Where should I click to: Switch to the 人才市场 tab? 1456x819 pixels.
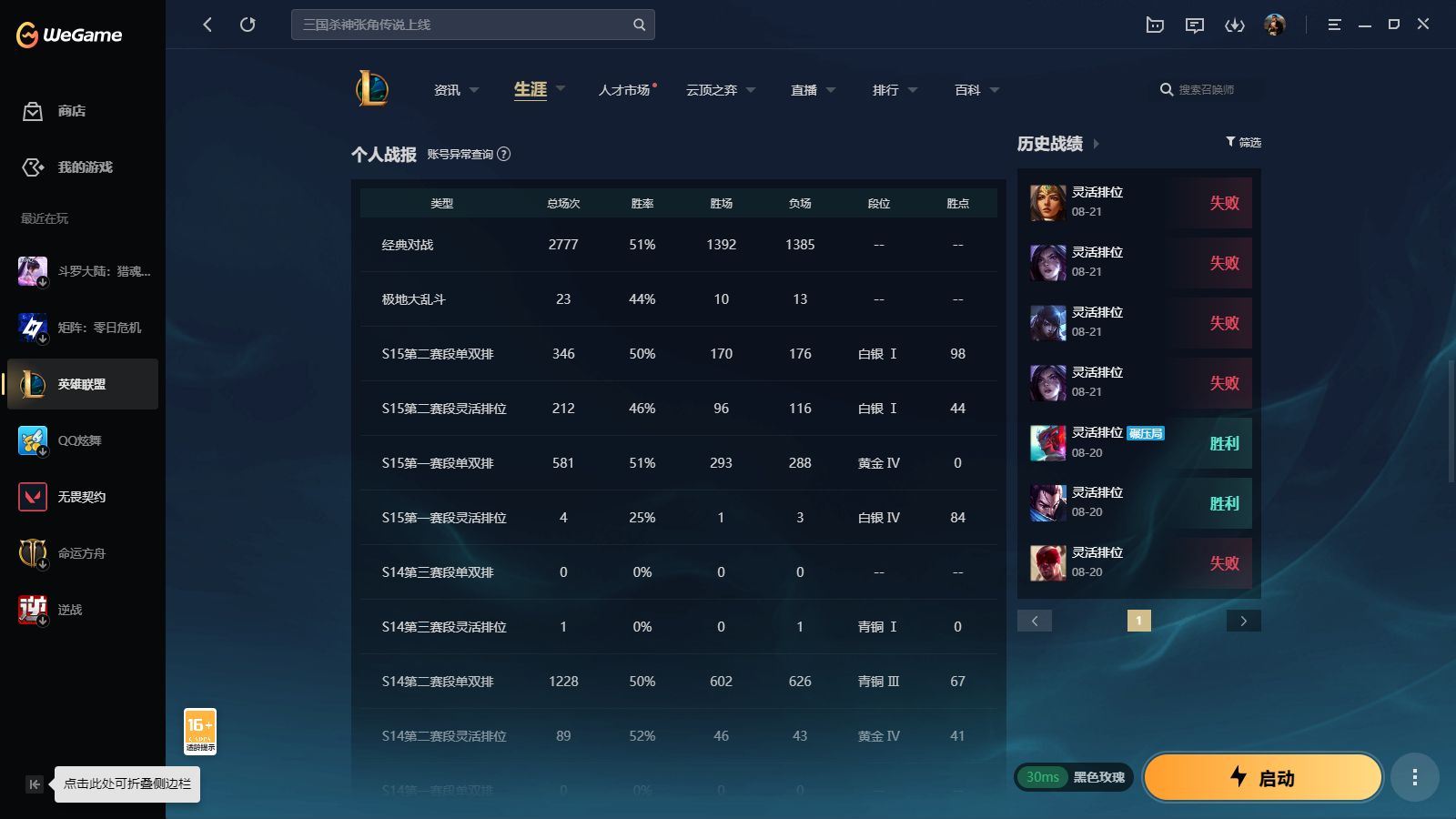coord(624,90)
